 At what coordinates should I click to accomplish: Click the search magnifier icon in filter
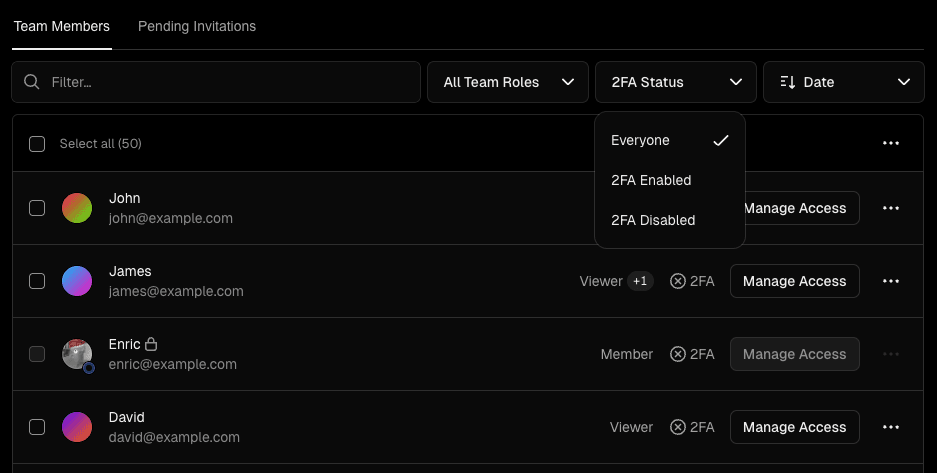click(x=32, y=82)
